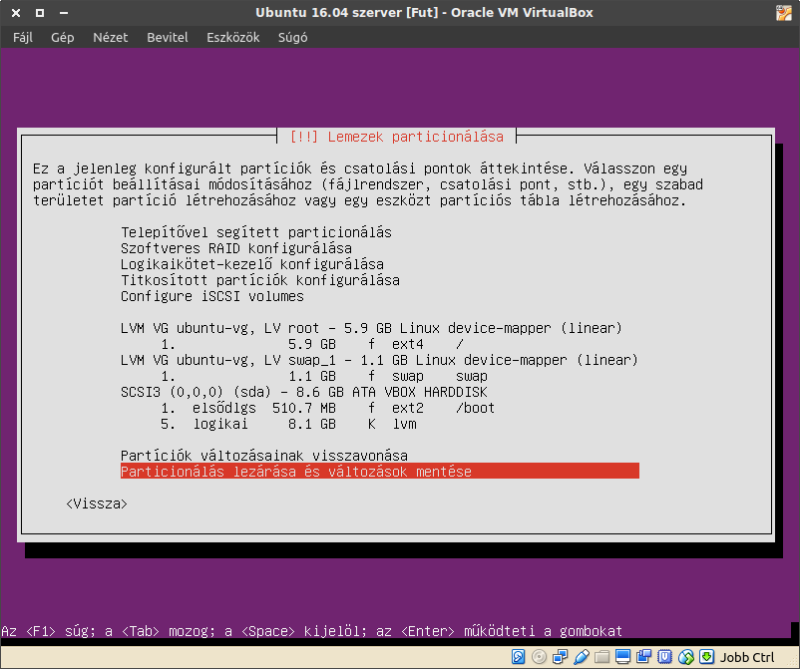Screen dimensions: 800x669
Task: Select Partíciók változásainak visszavonása
Action: [x=264, y=455]
